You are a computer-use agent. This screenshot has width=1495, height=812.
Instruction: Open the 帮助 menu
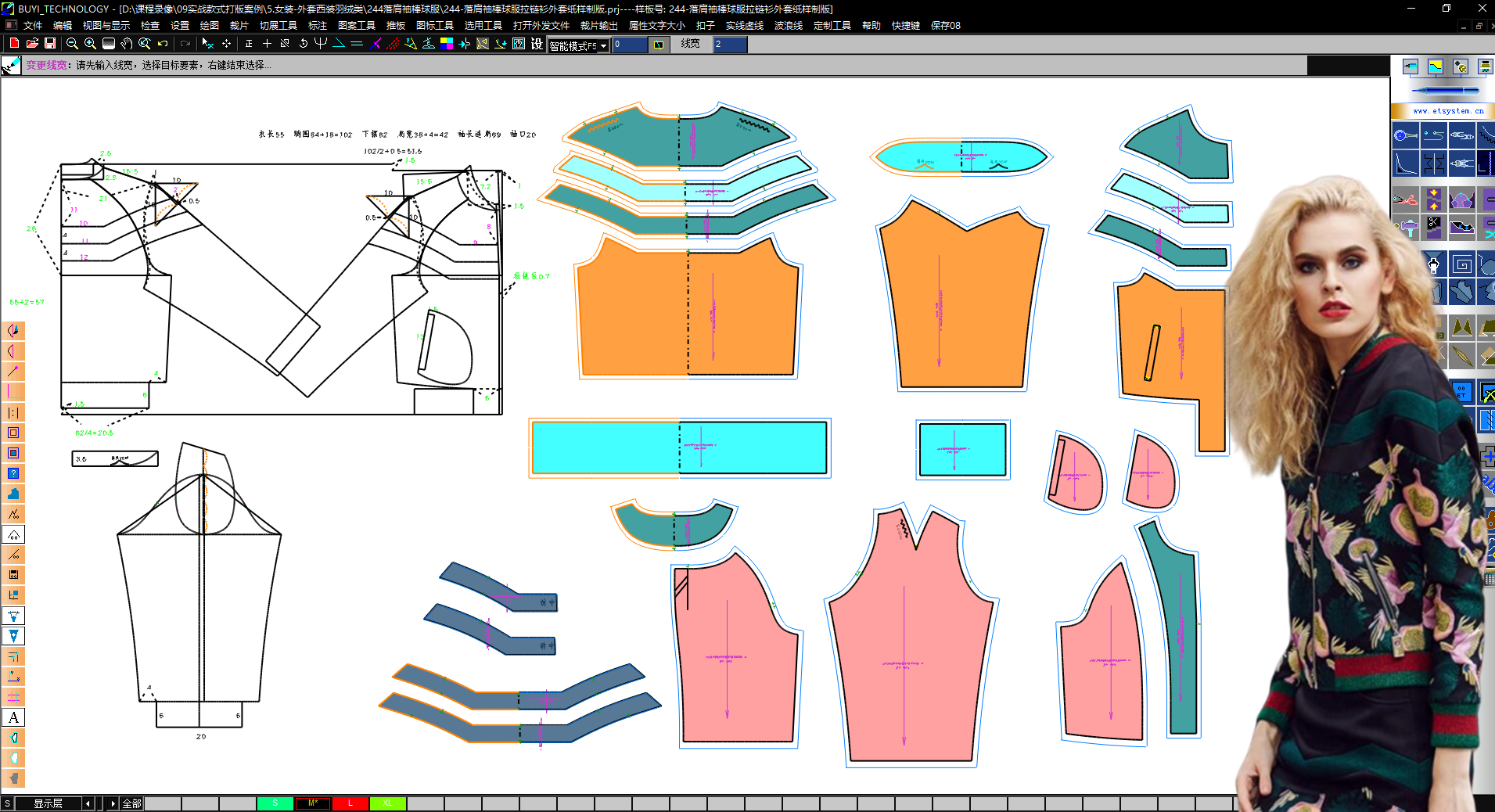871,25
